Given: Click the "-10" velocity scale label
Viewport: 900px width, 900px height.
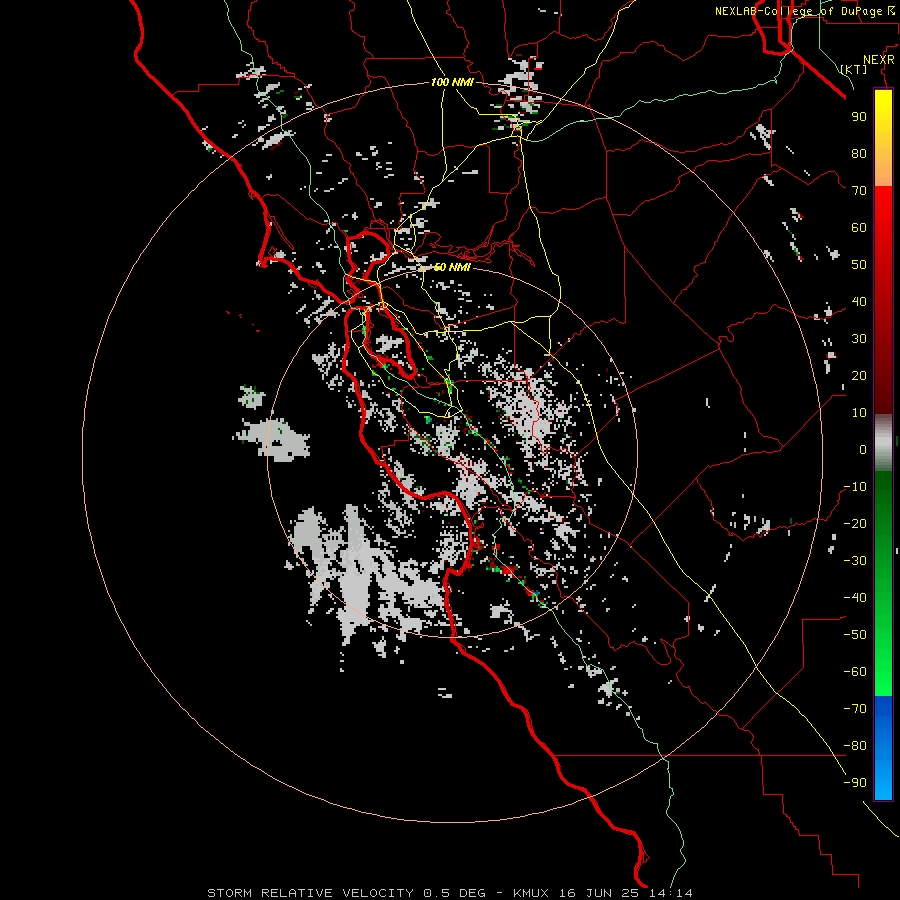Looking at the screenshot, I should [855, 487].
